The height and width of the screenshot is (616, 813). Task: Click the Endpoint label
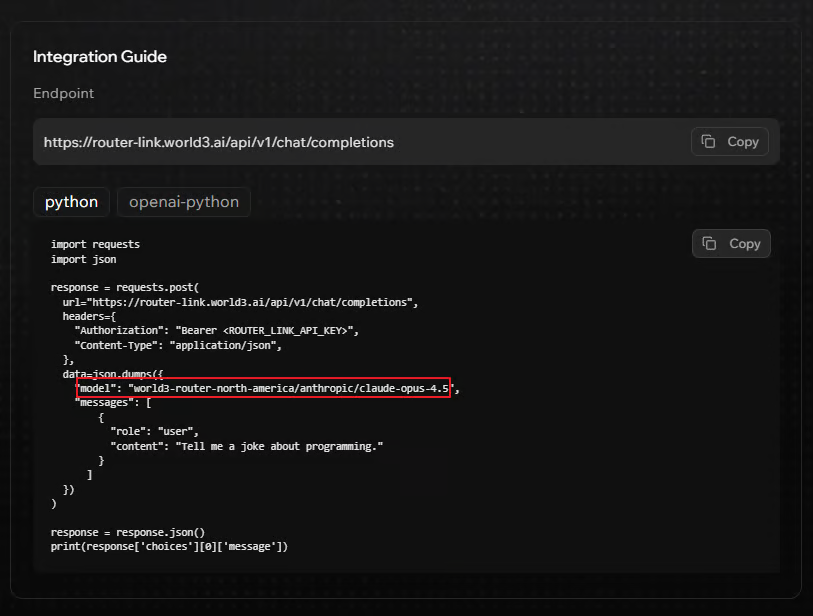tap(63, 93)
